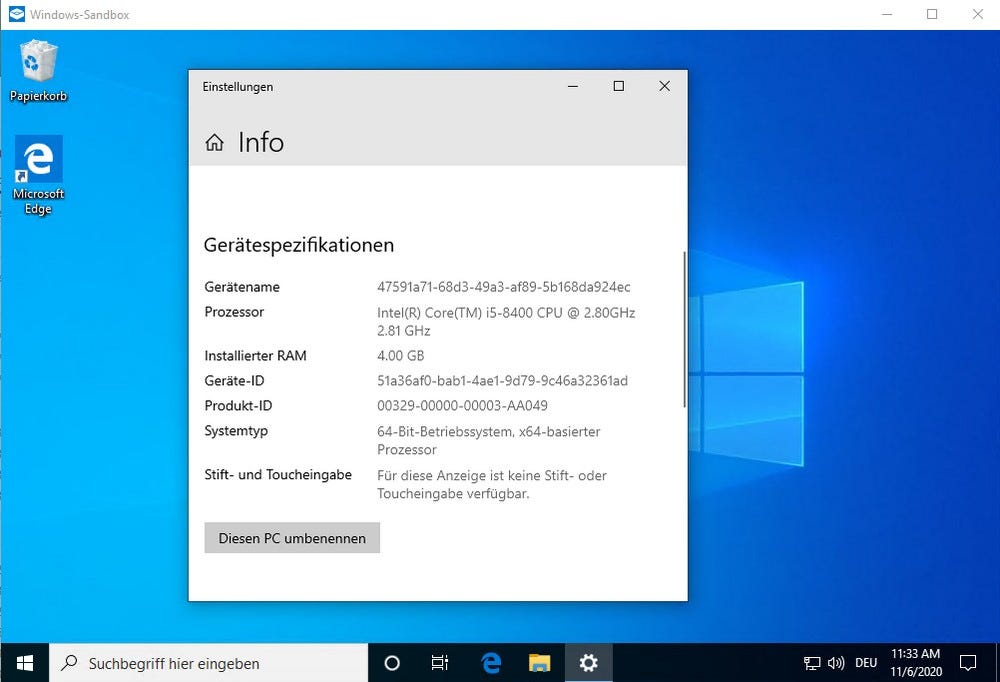Open the Papierkorb recycle bin icon
The image size is (1000, 682).
(x=38, y=70)
